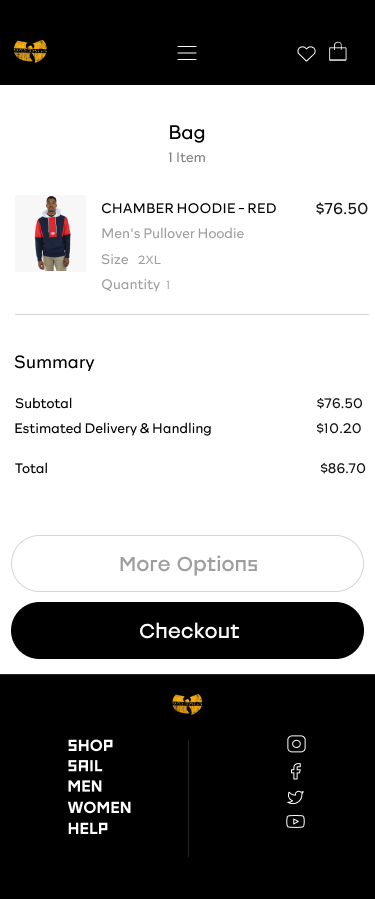Open the Twitter bird icon link
This screenshot has height=899, width=375.
coord(295,797)
